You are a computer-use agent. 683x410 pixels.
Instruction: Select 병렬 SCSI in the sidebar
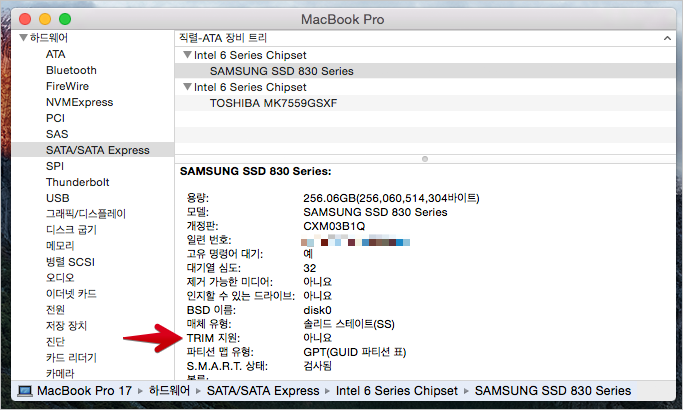pos(70,262)
